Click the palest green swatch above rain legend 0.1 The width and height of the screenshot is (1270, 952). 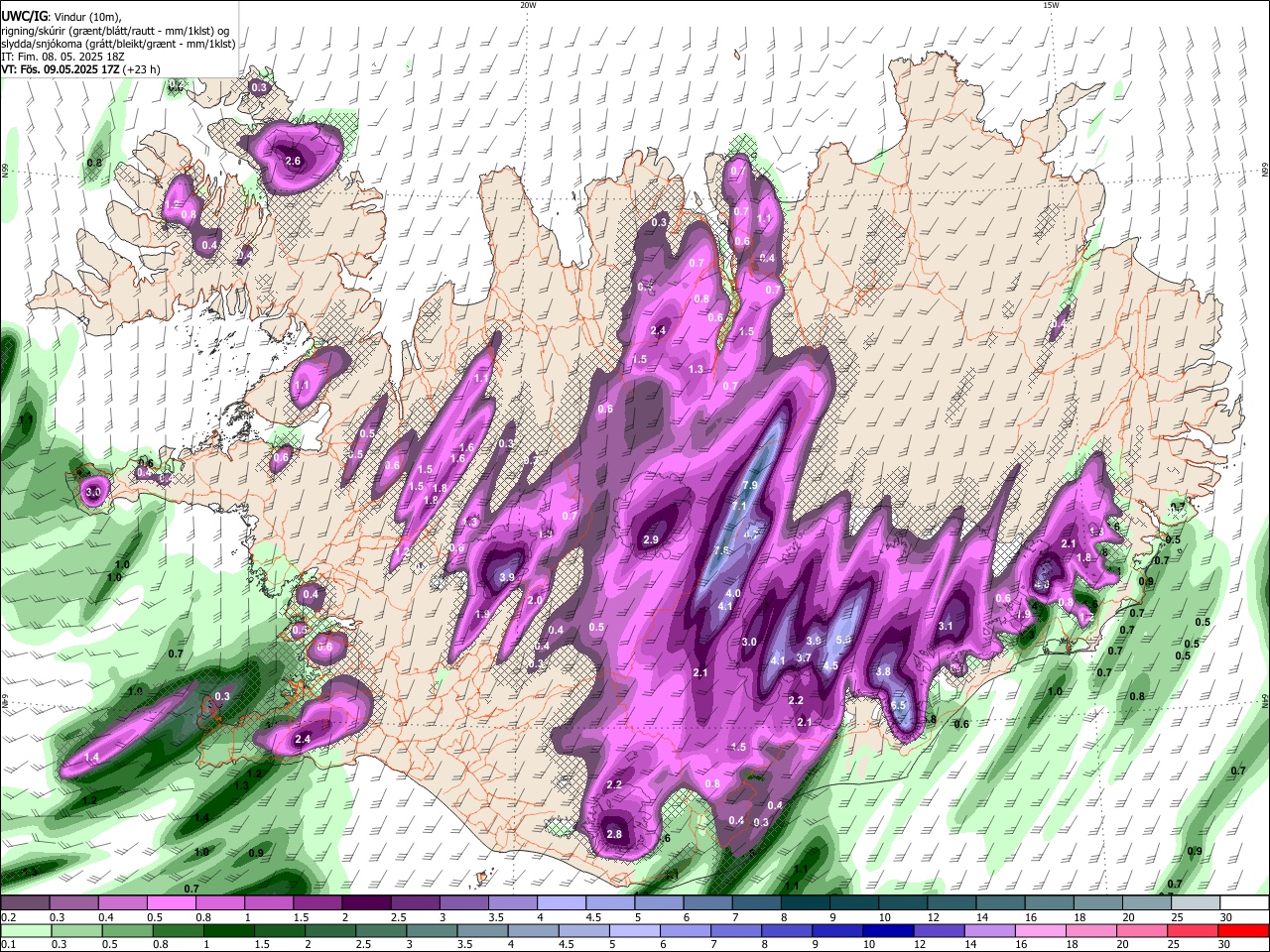point(25,930)
